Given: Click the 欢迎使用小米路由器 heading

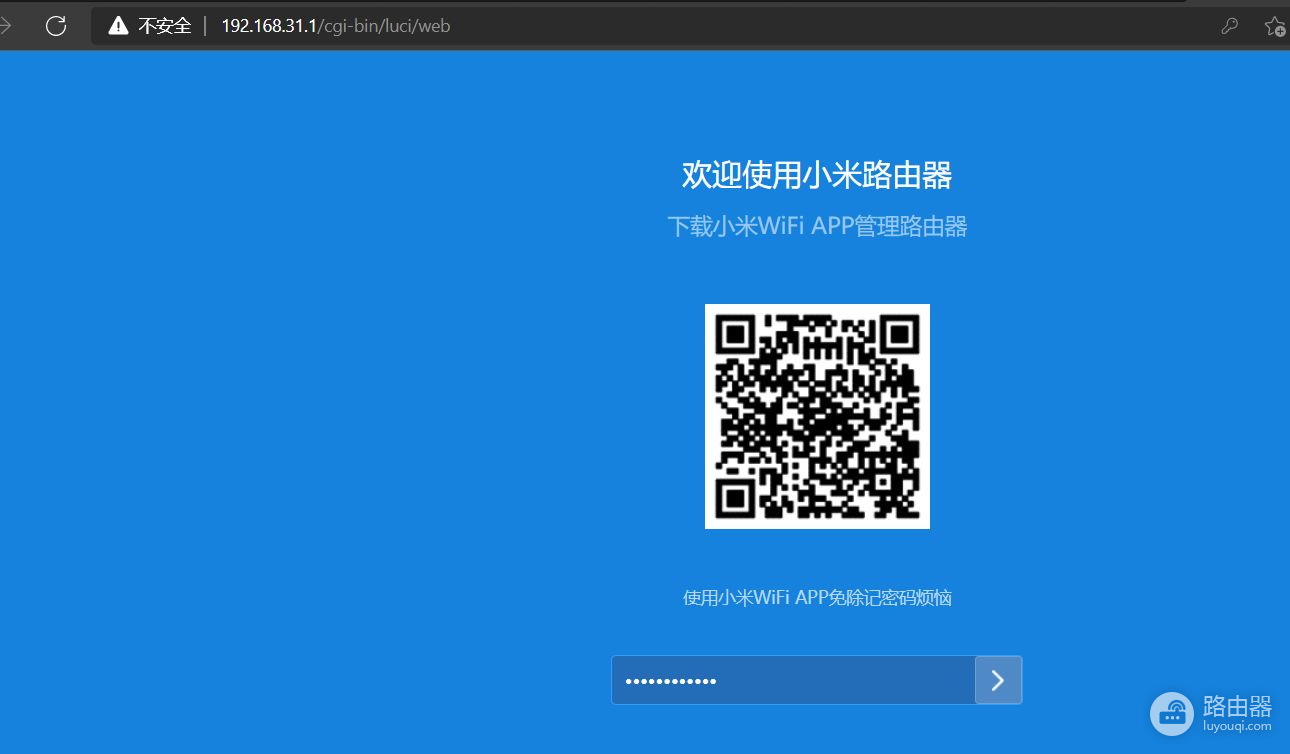Looking at the screenshot, I should (816, 175).
